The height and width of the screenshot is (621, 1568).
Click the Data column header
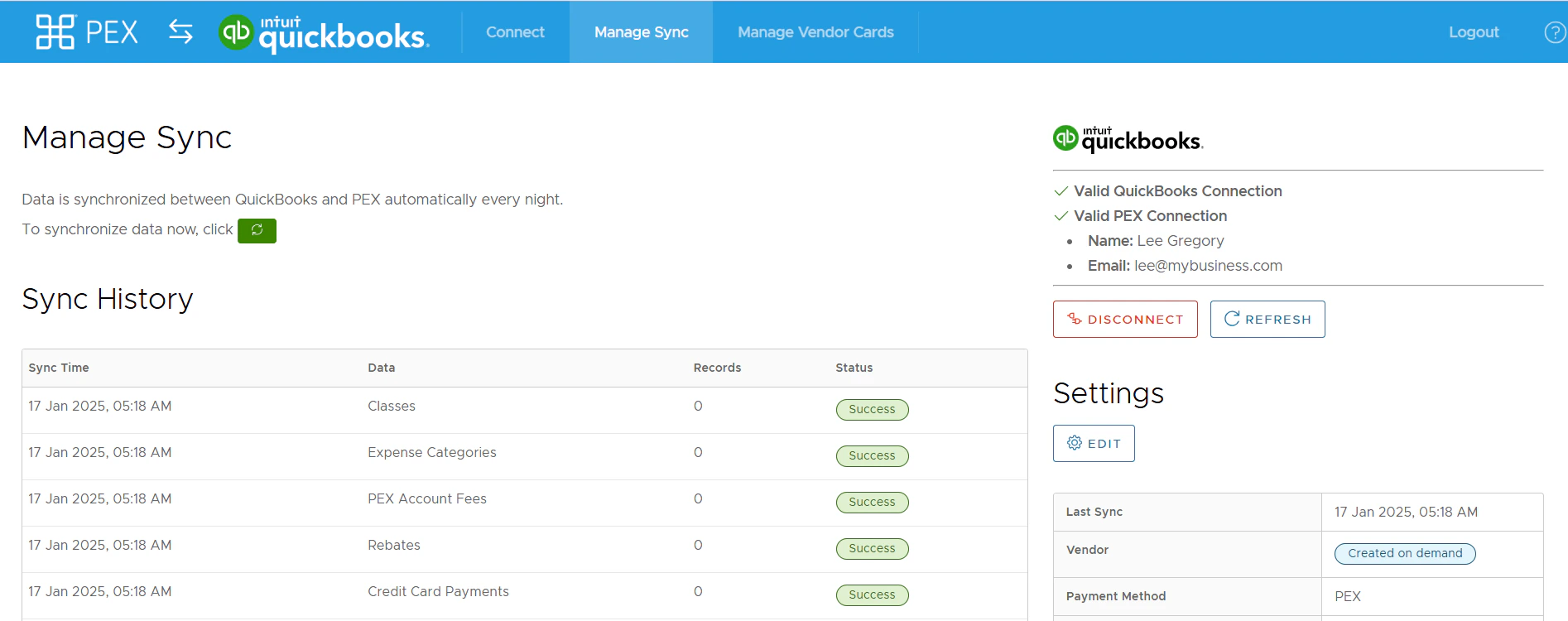pos(382,368)
